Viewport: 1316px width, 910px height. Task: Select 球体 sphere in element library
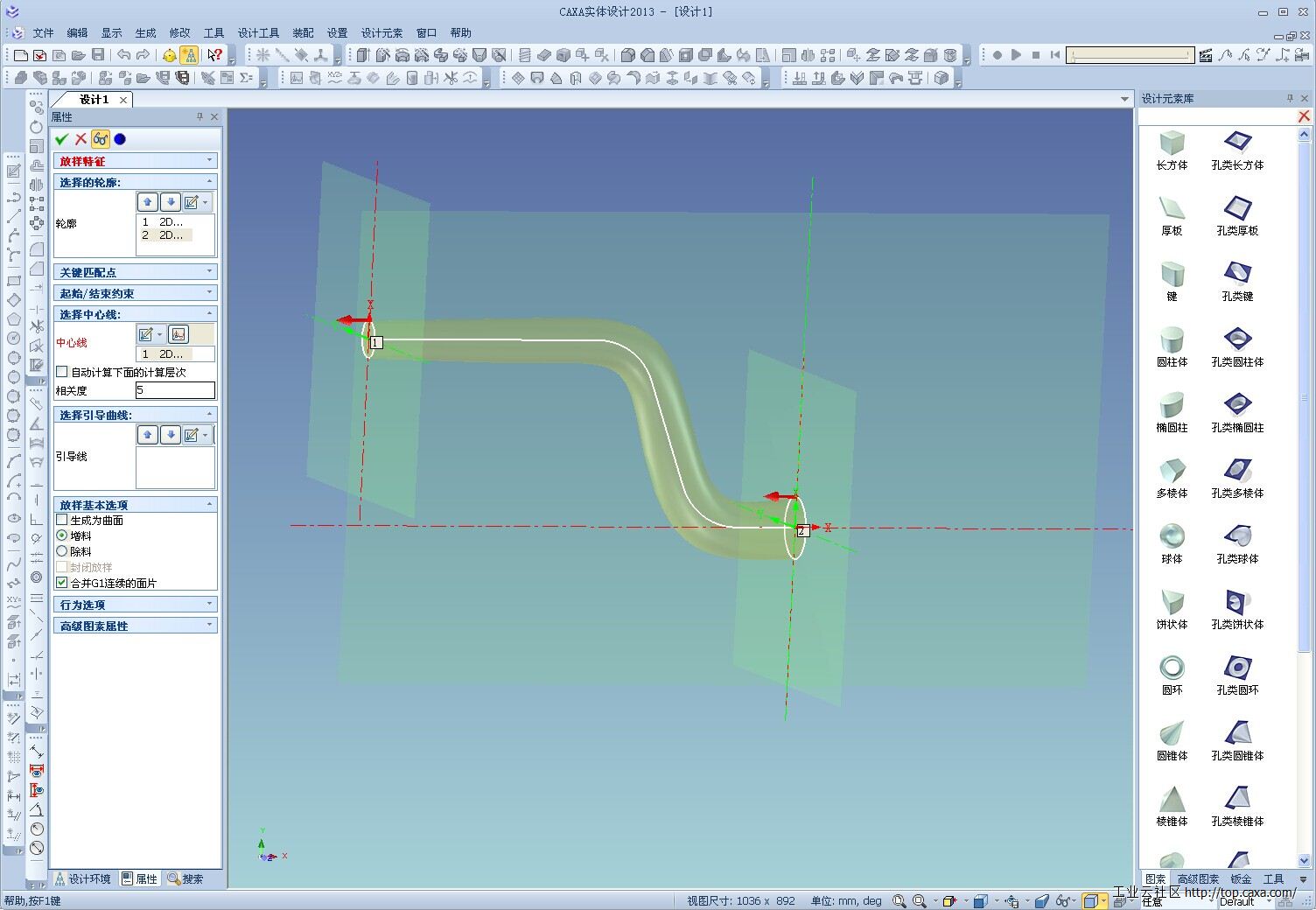[1172, 543]
